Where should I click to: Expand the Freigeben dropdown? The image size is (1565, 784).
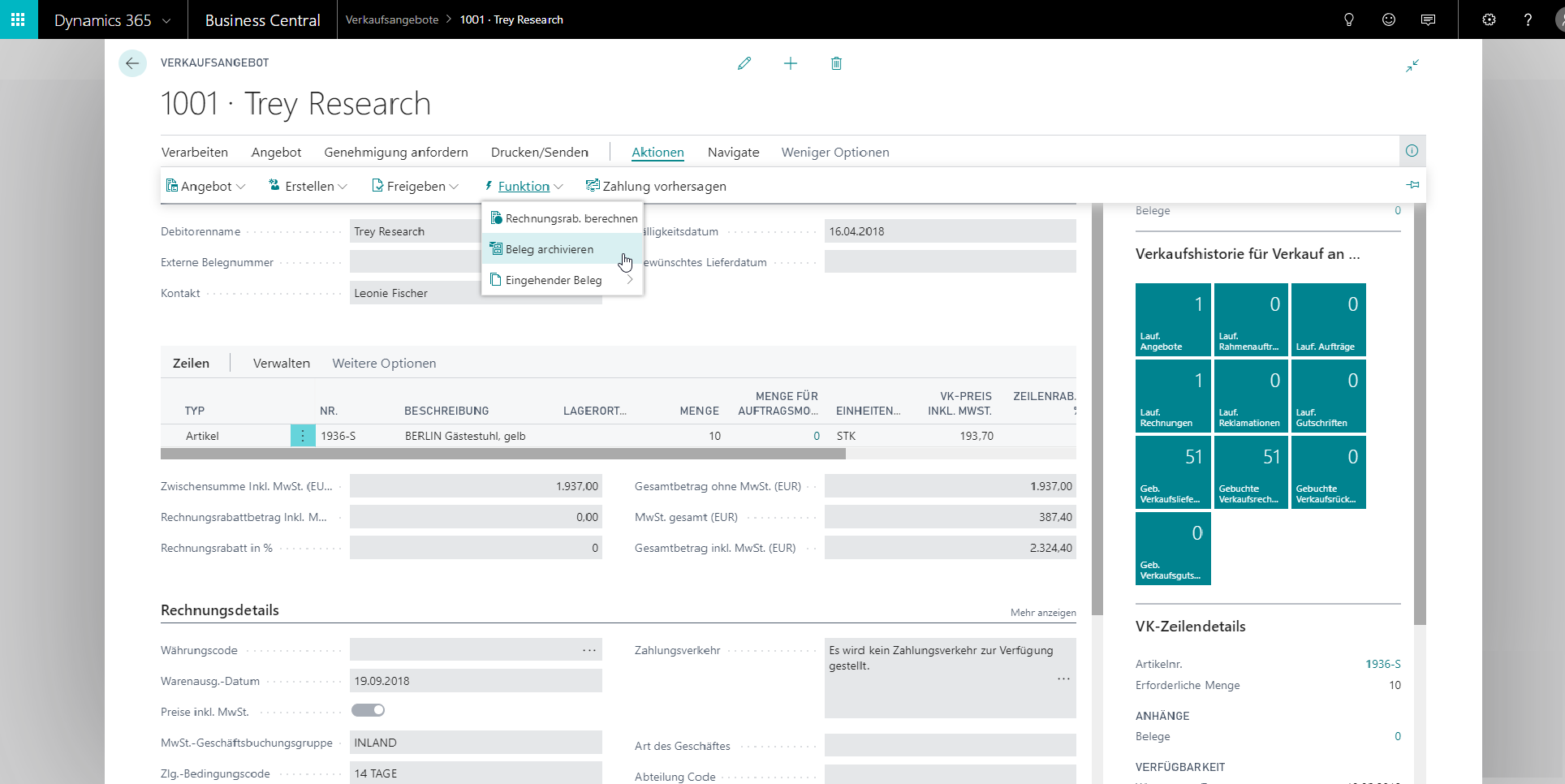[x=415, y=186]
